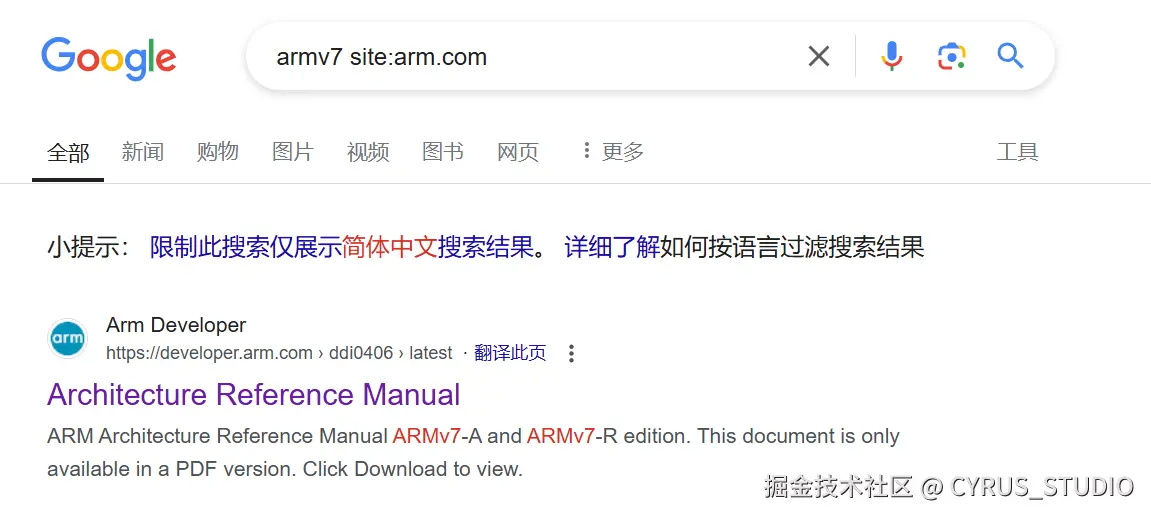Click the 翻译此页 link

tap(510, 353)
